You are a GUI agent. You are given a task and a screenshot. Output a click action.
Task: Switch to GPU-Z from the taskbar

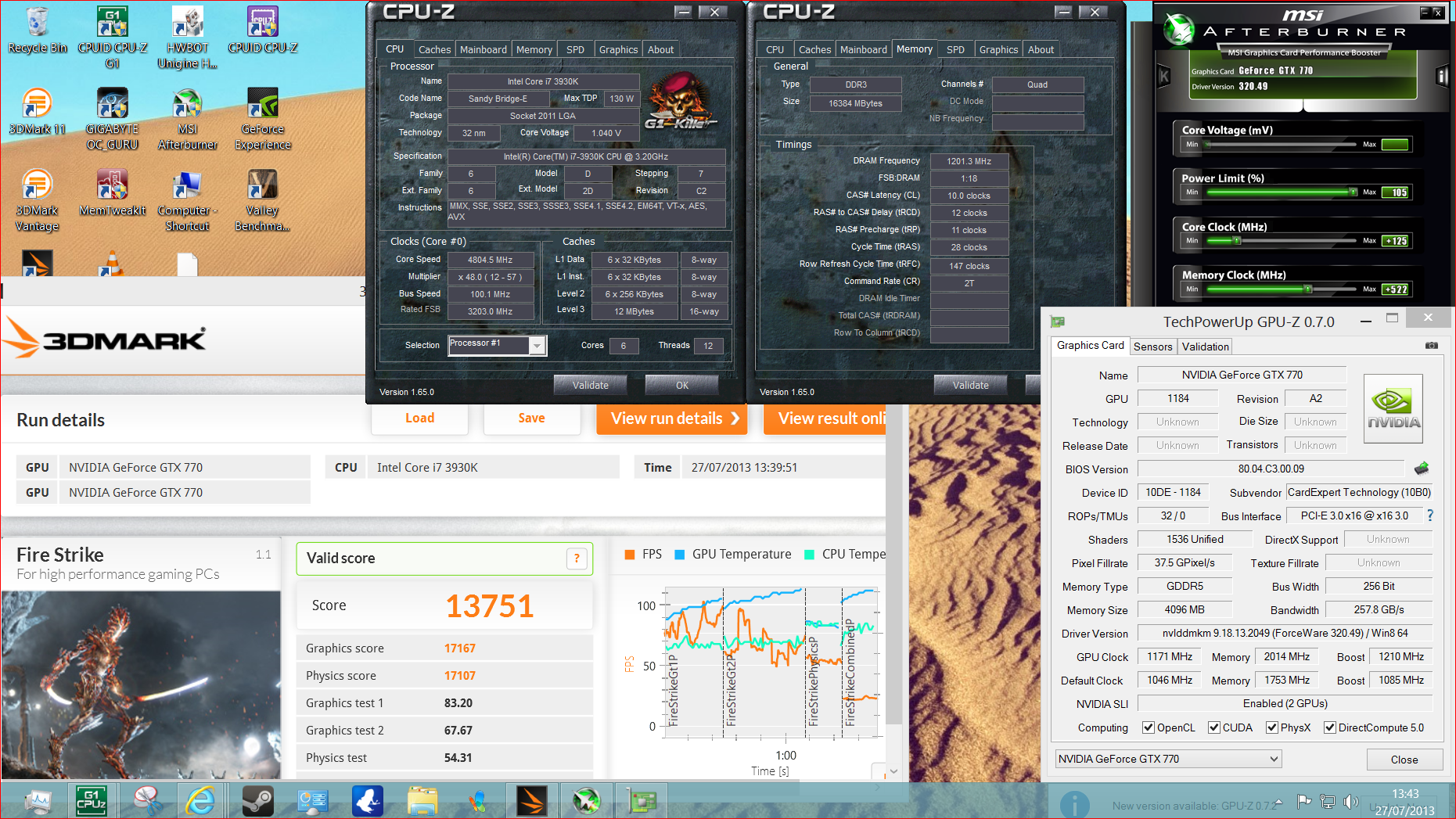click(x=643, y=801)
